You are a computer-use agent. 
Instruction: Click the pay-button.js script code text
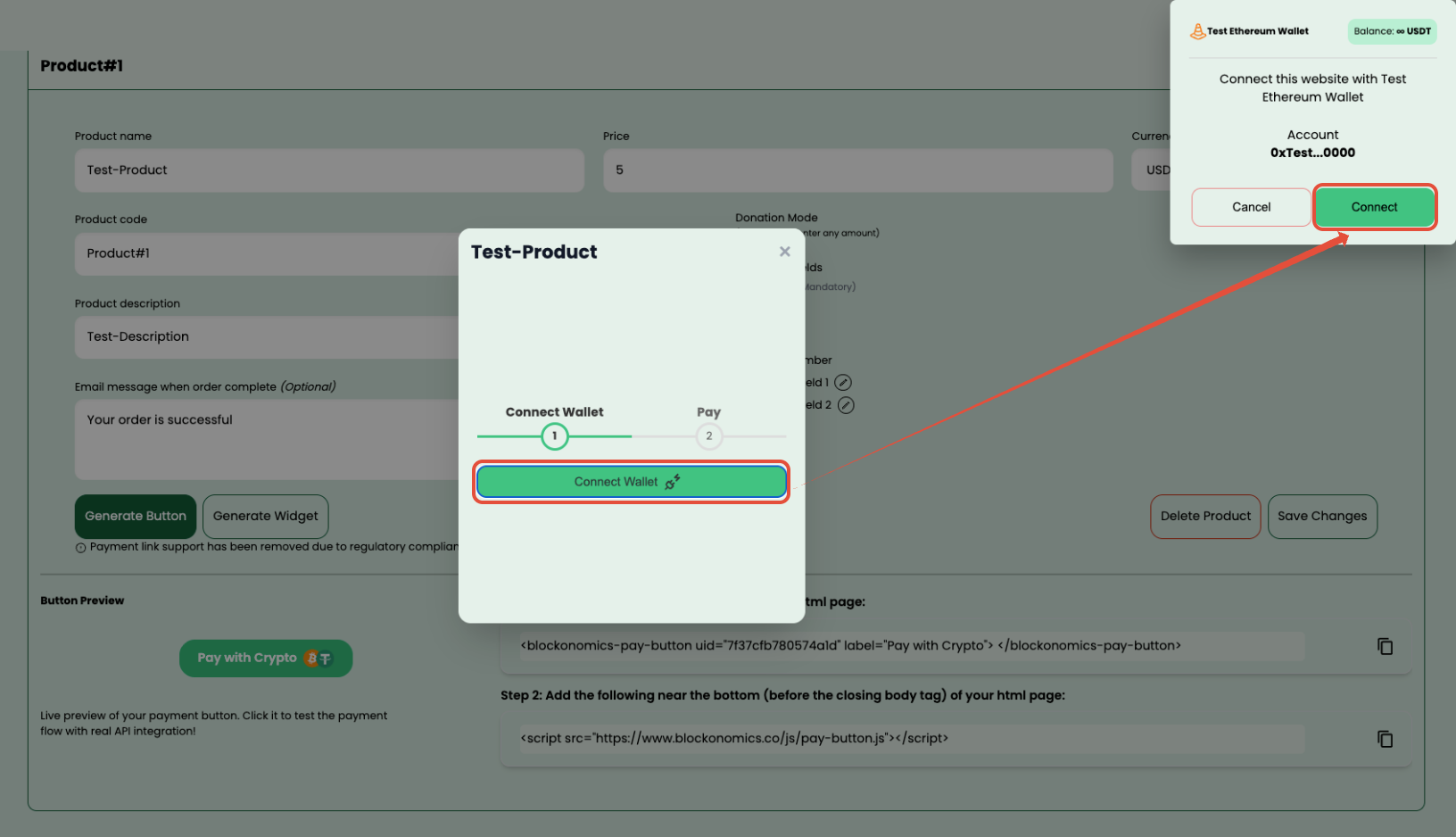tap(734, 738)
